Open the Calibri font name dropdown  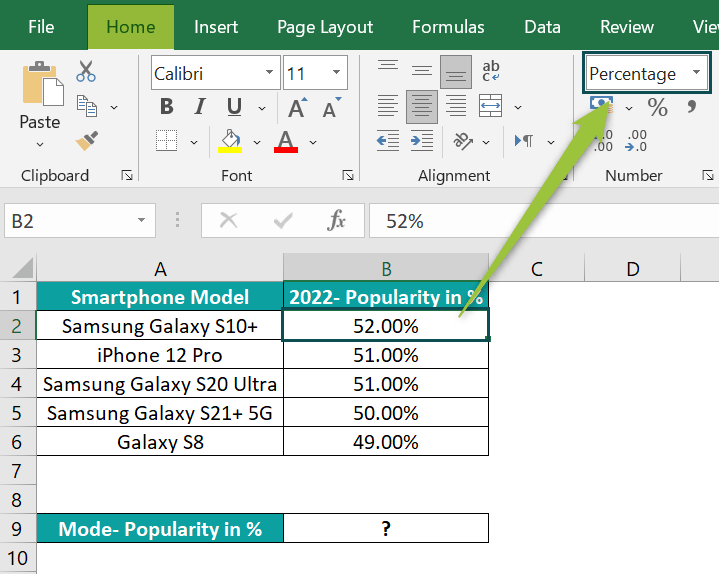(x=270, y=72)
